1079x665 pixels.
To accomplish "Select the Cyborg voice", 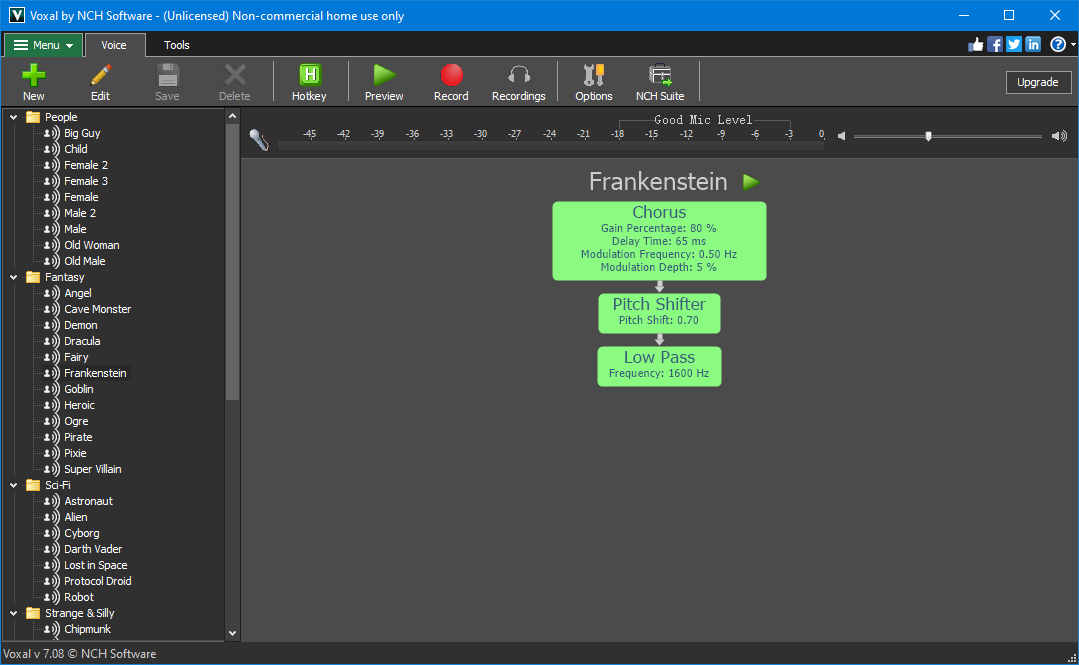I will 81,534.
